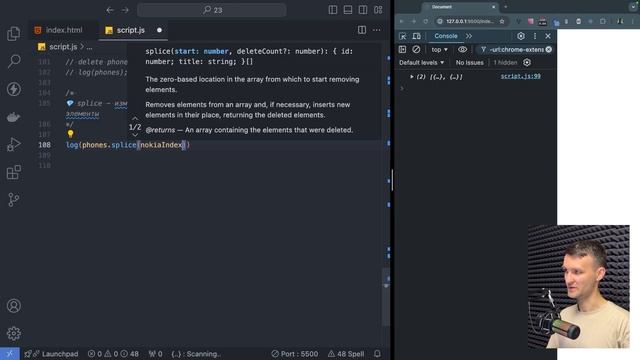Screen dimensions: 640x360
Task: Toggle the bottom panel layout icon
Action: pos(348,10)
